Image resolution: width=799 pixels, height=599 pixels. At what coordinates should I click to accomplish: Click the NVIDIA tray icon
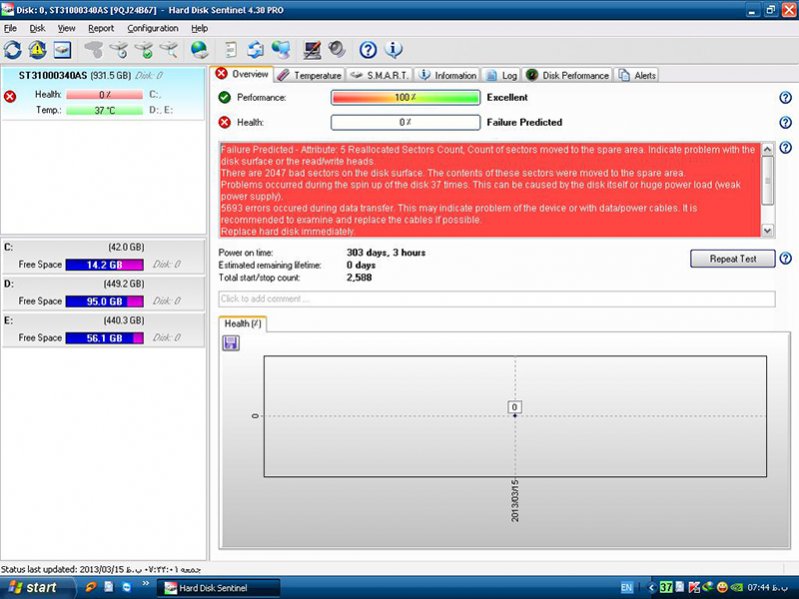[x=736, y=587]
